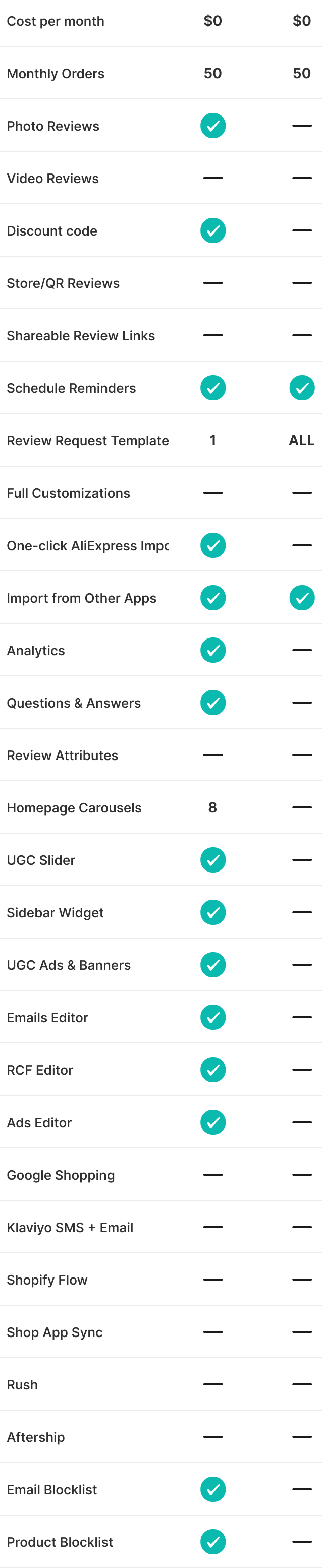Click the "Cost per month" row label
This screenshot has width=322, height=1568.
tap(56, 21)
